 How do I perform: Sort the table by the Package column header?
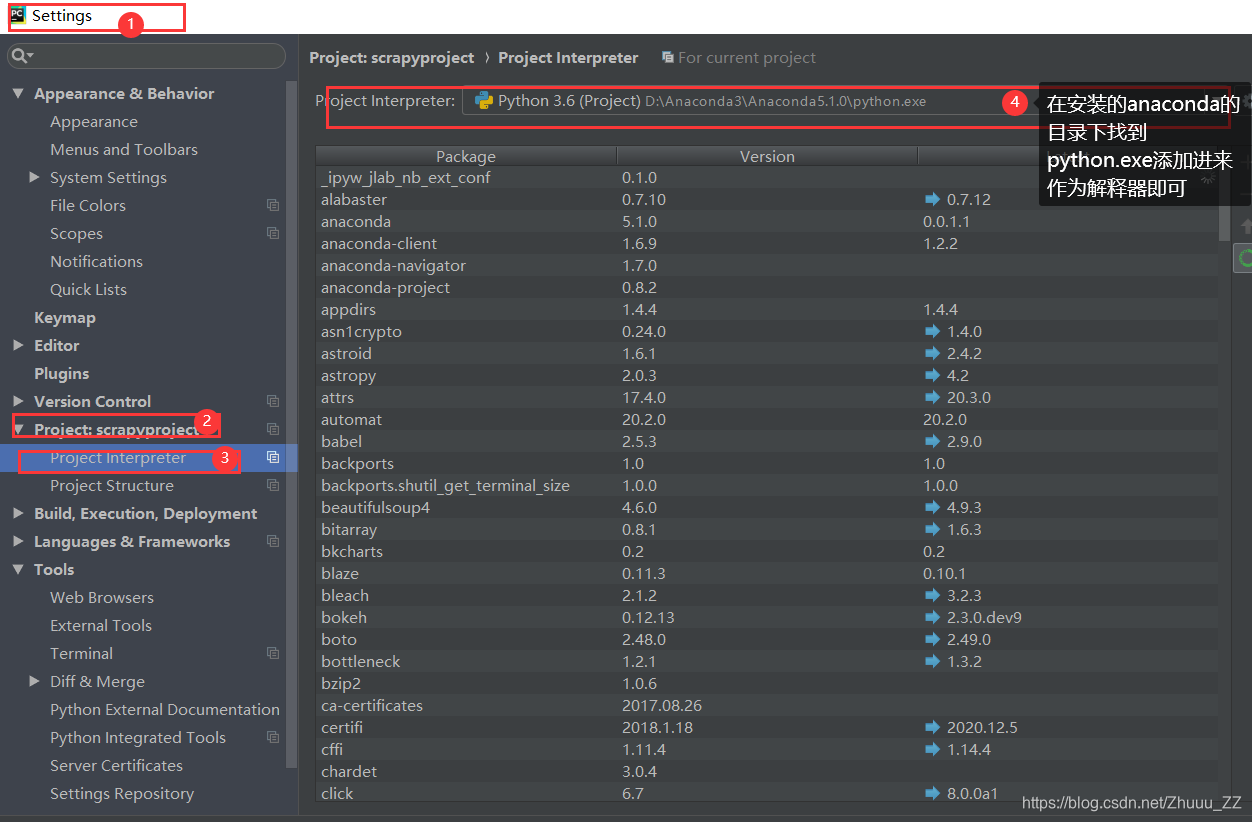pos(466,156)
